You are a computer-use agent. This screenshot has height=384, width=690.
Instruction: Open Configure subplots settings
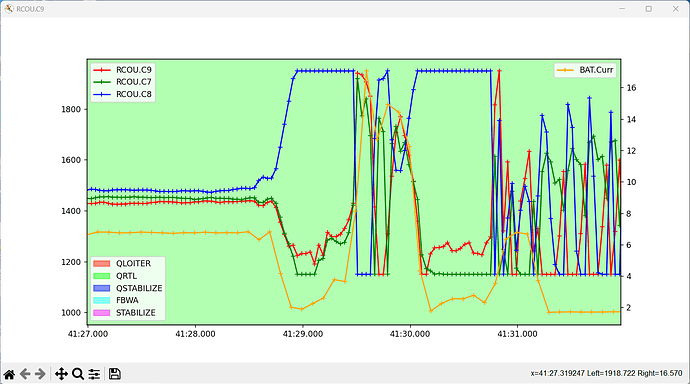click(94, 374)
